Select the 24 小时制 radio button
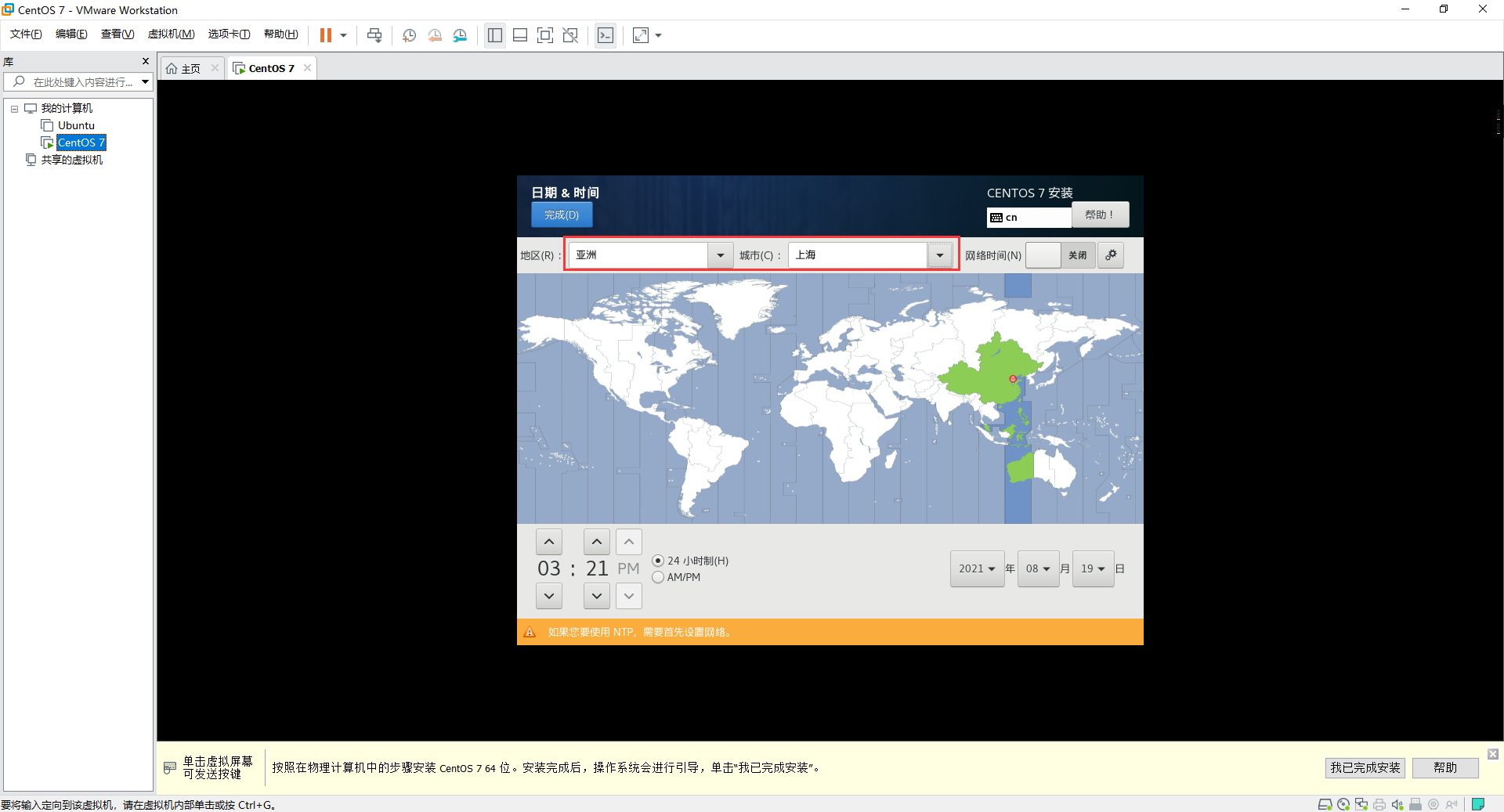This screenshot has width=1504, height=812. pos(658,561)
